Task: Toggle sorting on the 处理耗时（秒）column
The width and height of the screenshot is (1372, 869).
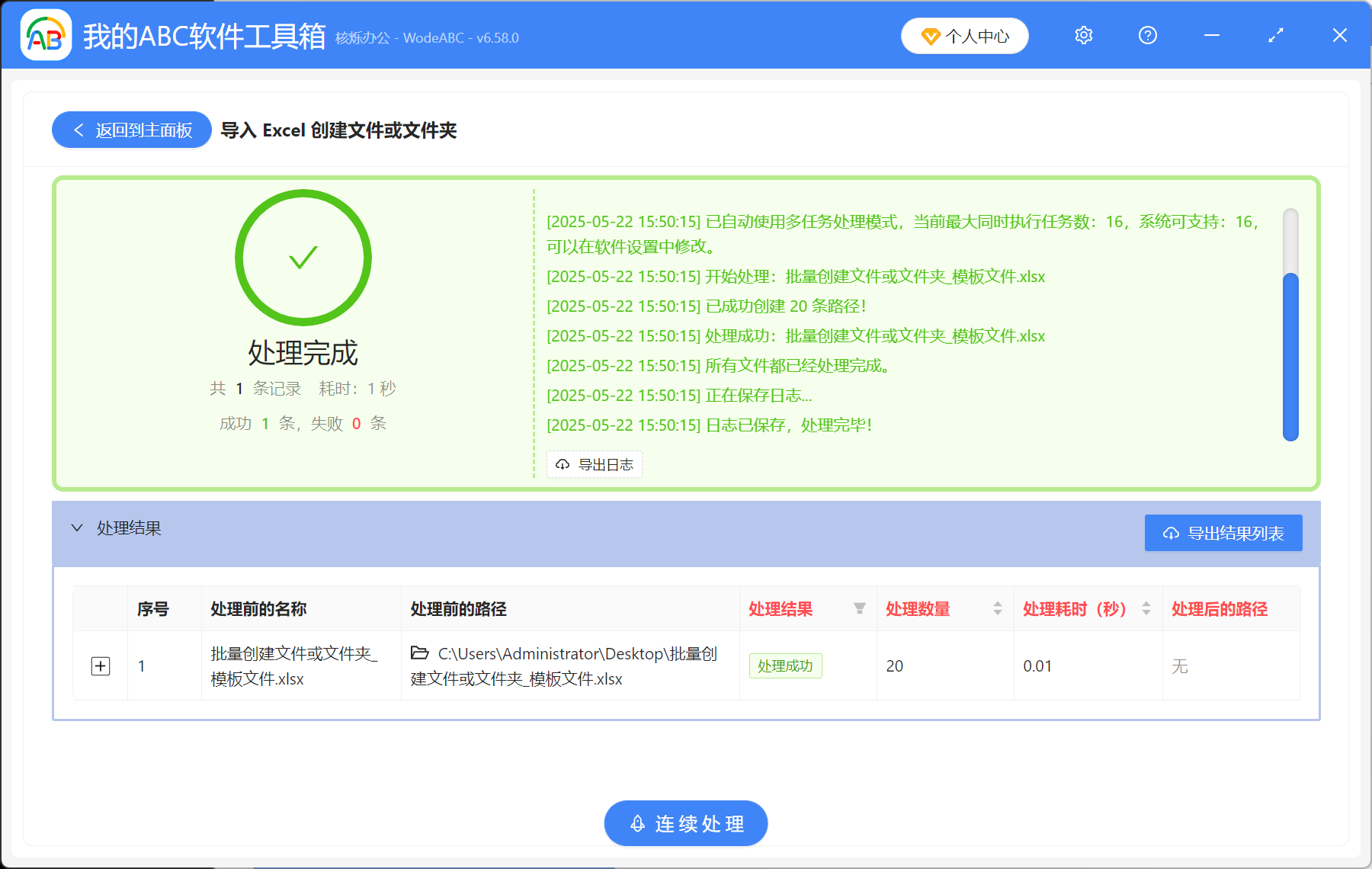Action: 1146,609
